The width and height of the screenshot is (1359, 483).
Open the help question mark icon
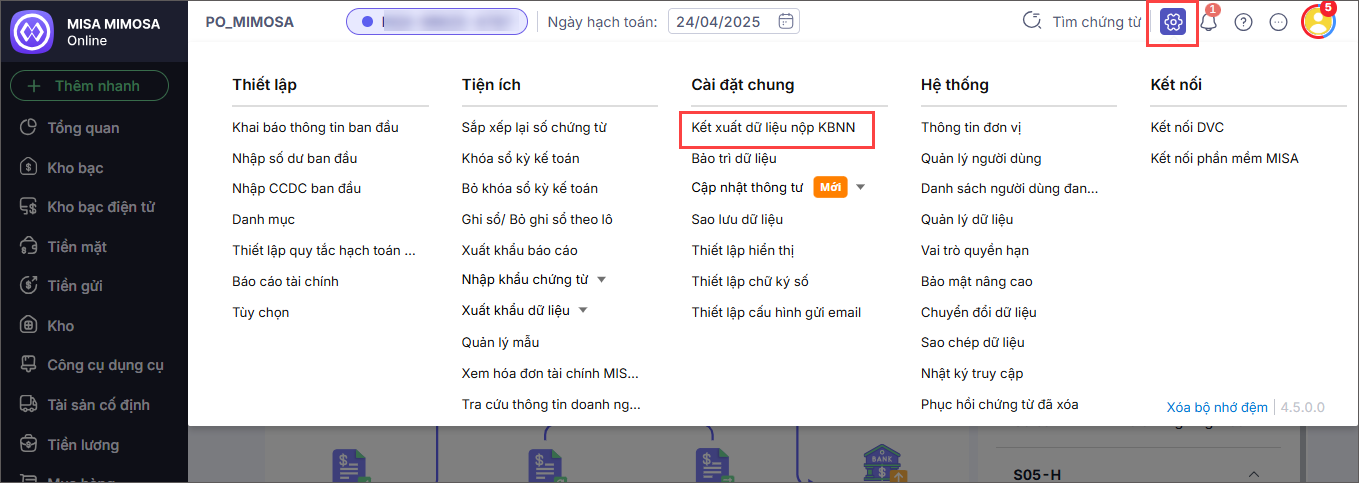(1243, 22)
